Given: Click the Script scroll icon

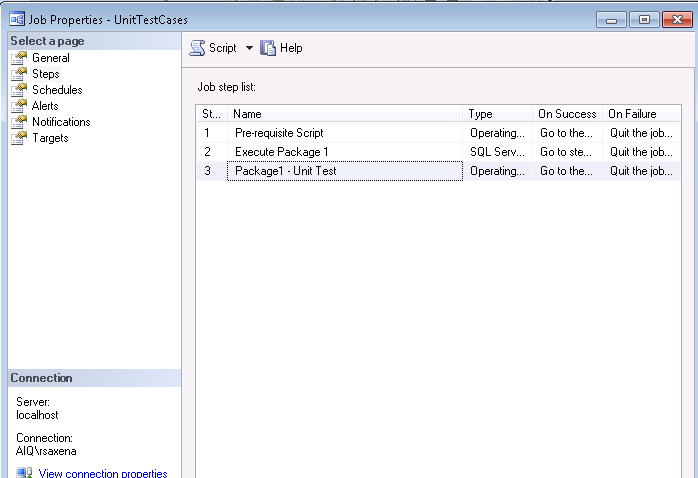Looking at the screenshot, I should coord(197,48).
